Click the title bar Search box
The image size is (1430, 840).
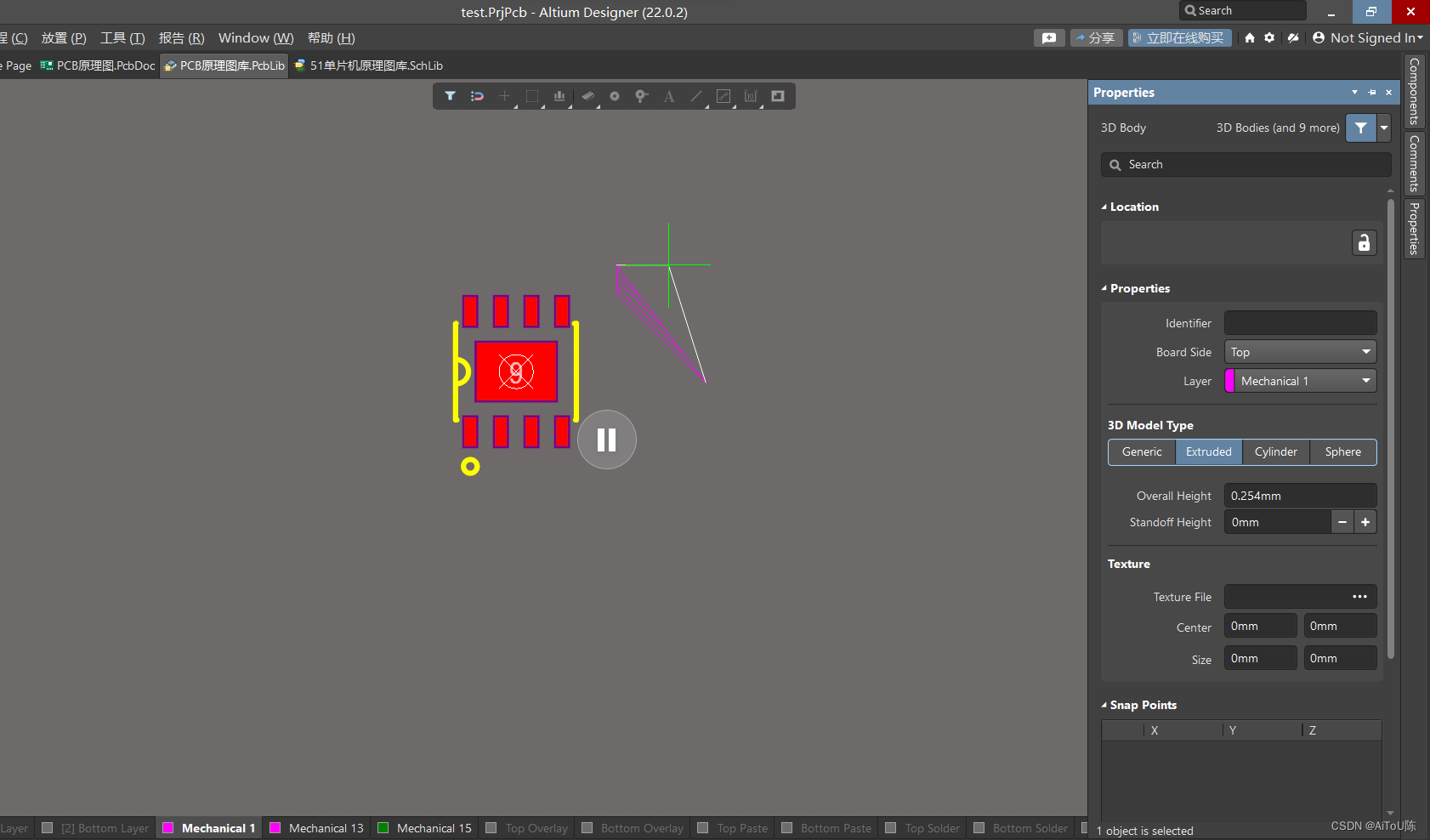1243,11
